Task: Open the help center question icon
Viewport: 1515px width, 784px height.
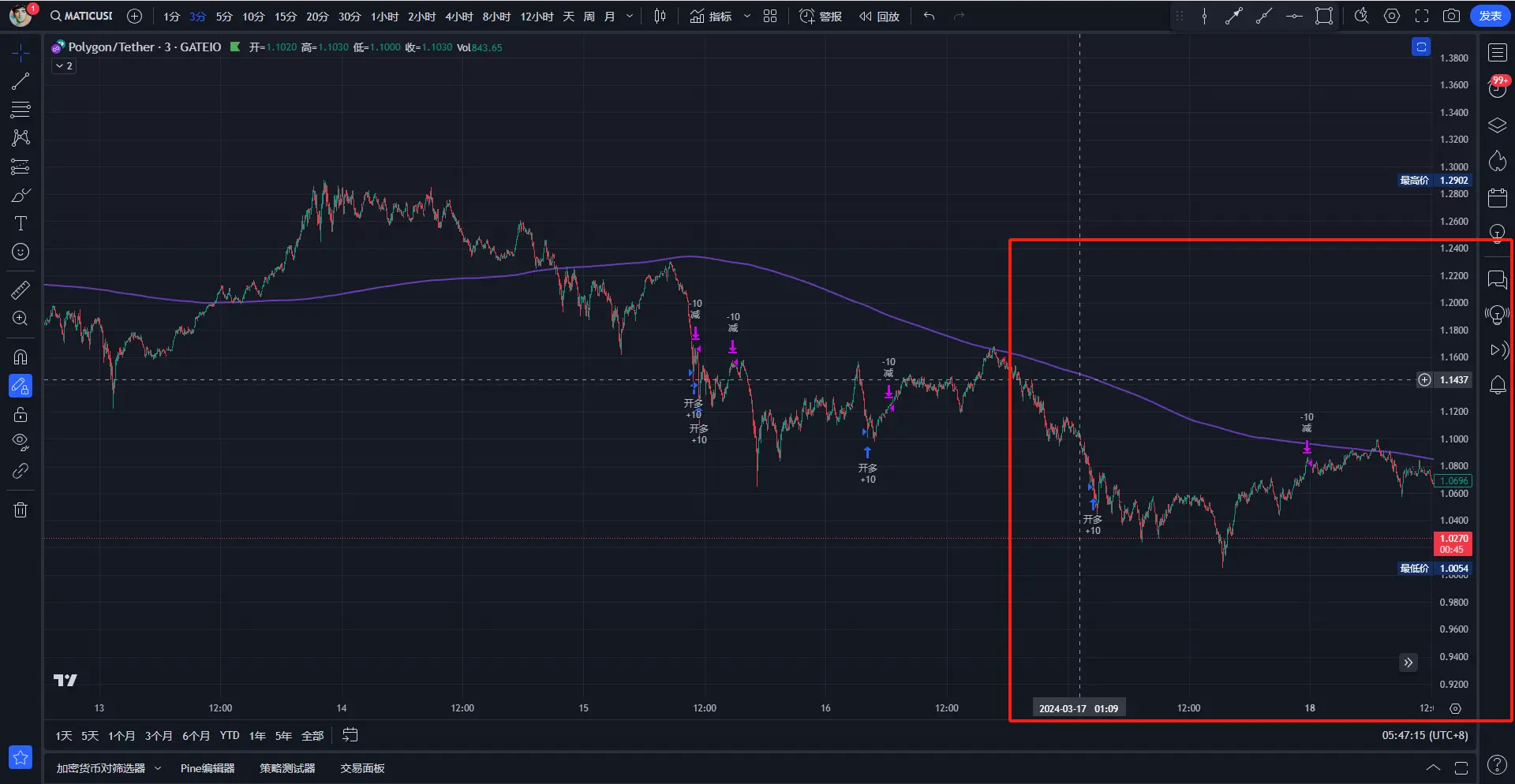Action: (1496, 764)
